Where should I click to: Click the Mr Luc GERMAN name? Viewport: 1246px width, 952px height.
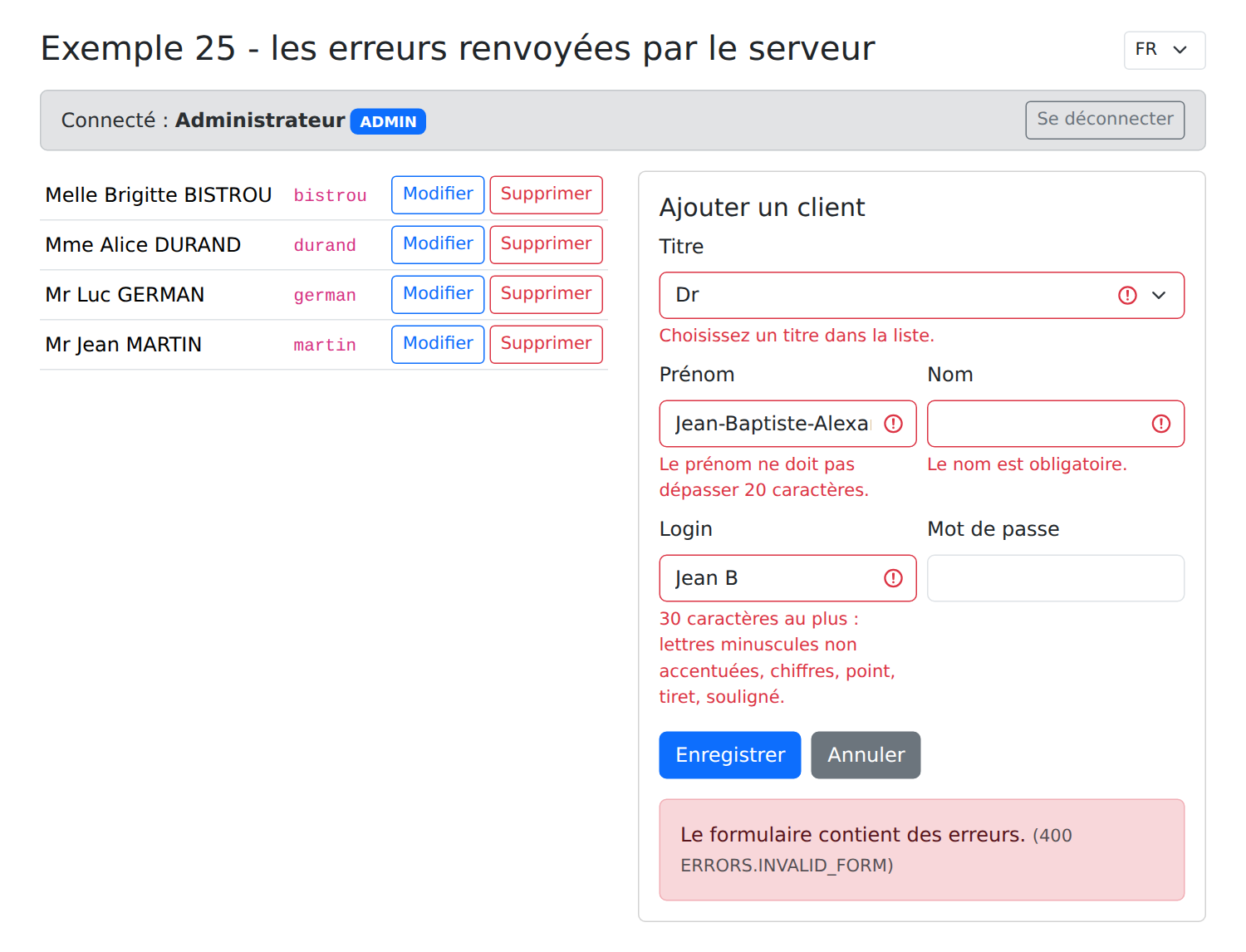(x=125, y=294)
